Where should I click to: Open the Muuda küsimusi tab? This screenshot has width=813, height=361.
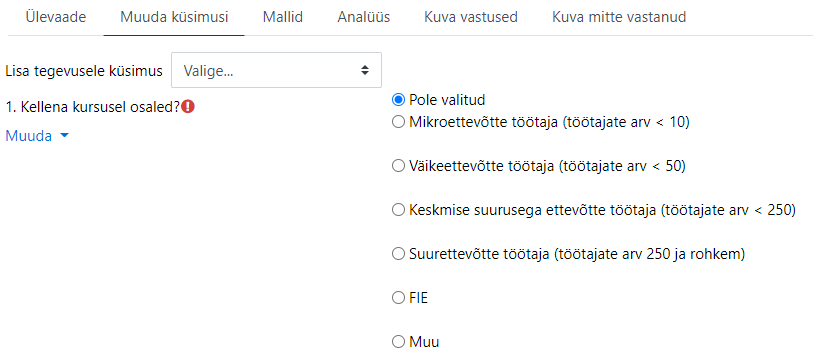pos(174,18)
